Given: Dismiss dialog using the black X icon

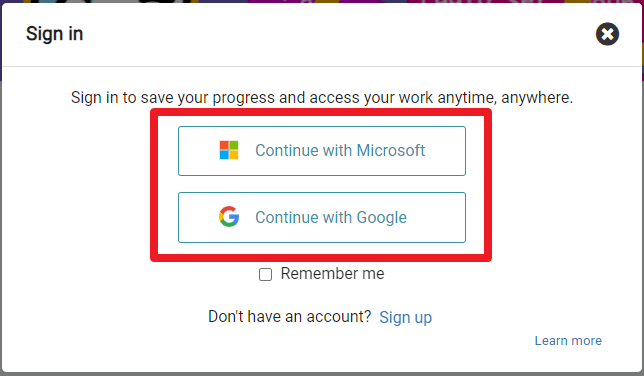Looking at the screenshot, I should (607, 34).
